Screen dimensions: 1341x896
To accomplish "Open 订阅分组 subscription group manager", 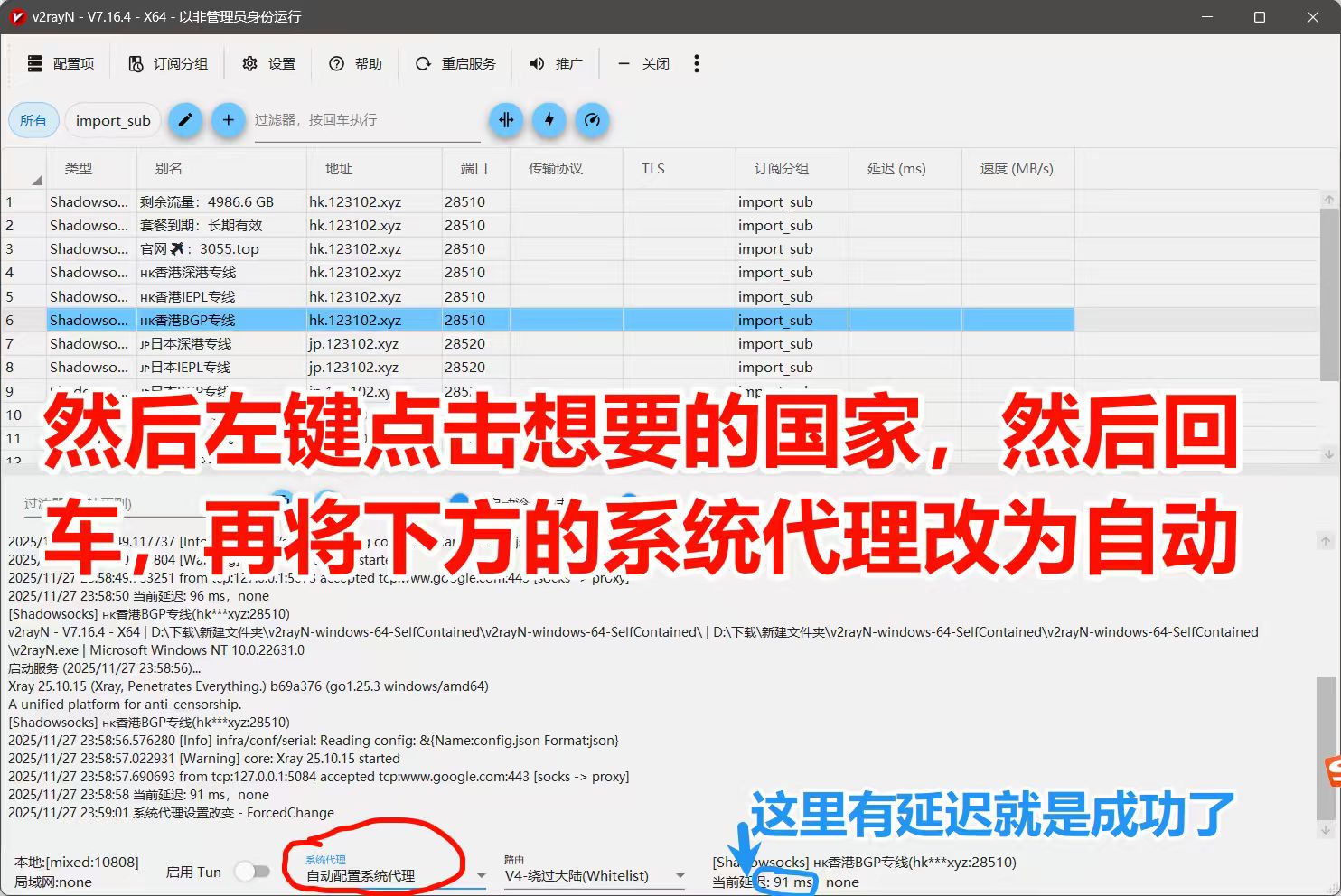I will pos(168,63).
